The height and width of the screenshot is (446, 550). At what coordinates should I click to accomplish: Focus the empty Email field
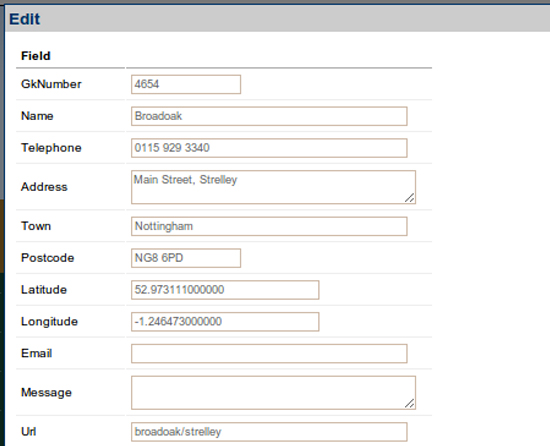(269, 353)
